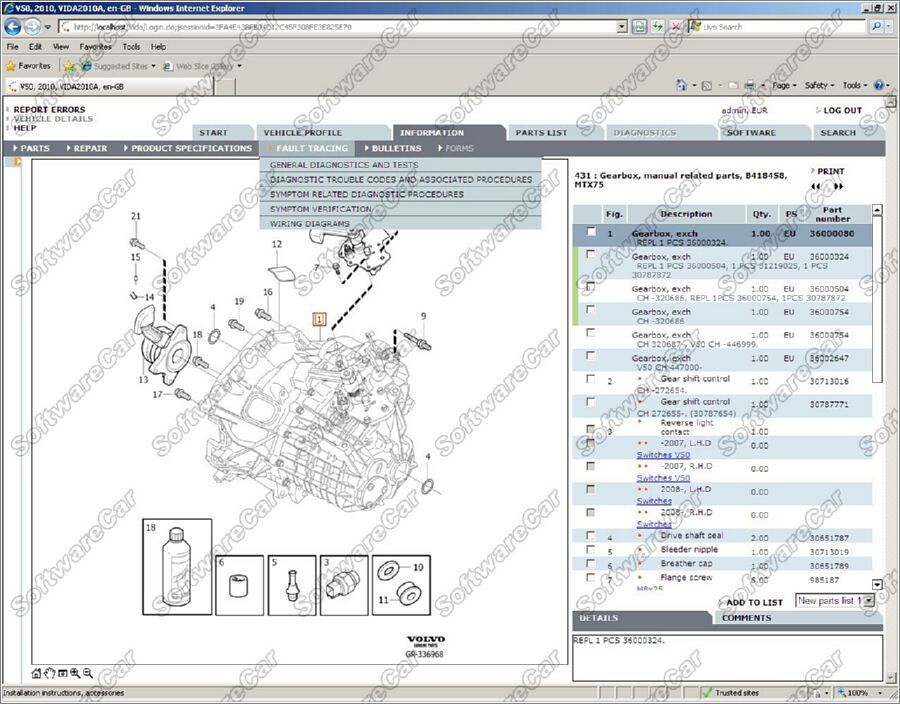This screenshot has width=900, height=704.
Task: Open the first Switches V50 link
Action: tap(663, 455)
